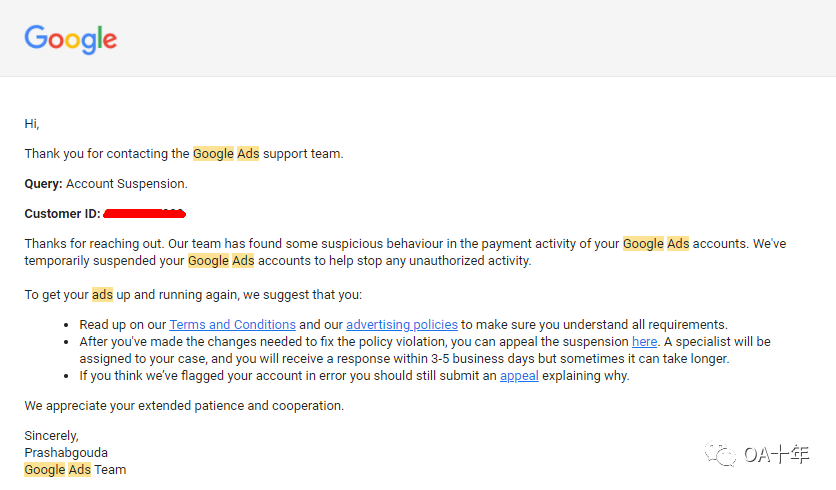Click the bold "Query:" label
The height and width of the screenshot is (490, 836).
44,184
